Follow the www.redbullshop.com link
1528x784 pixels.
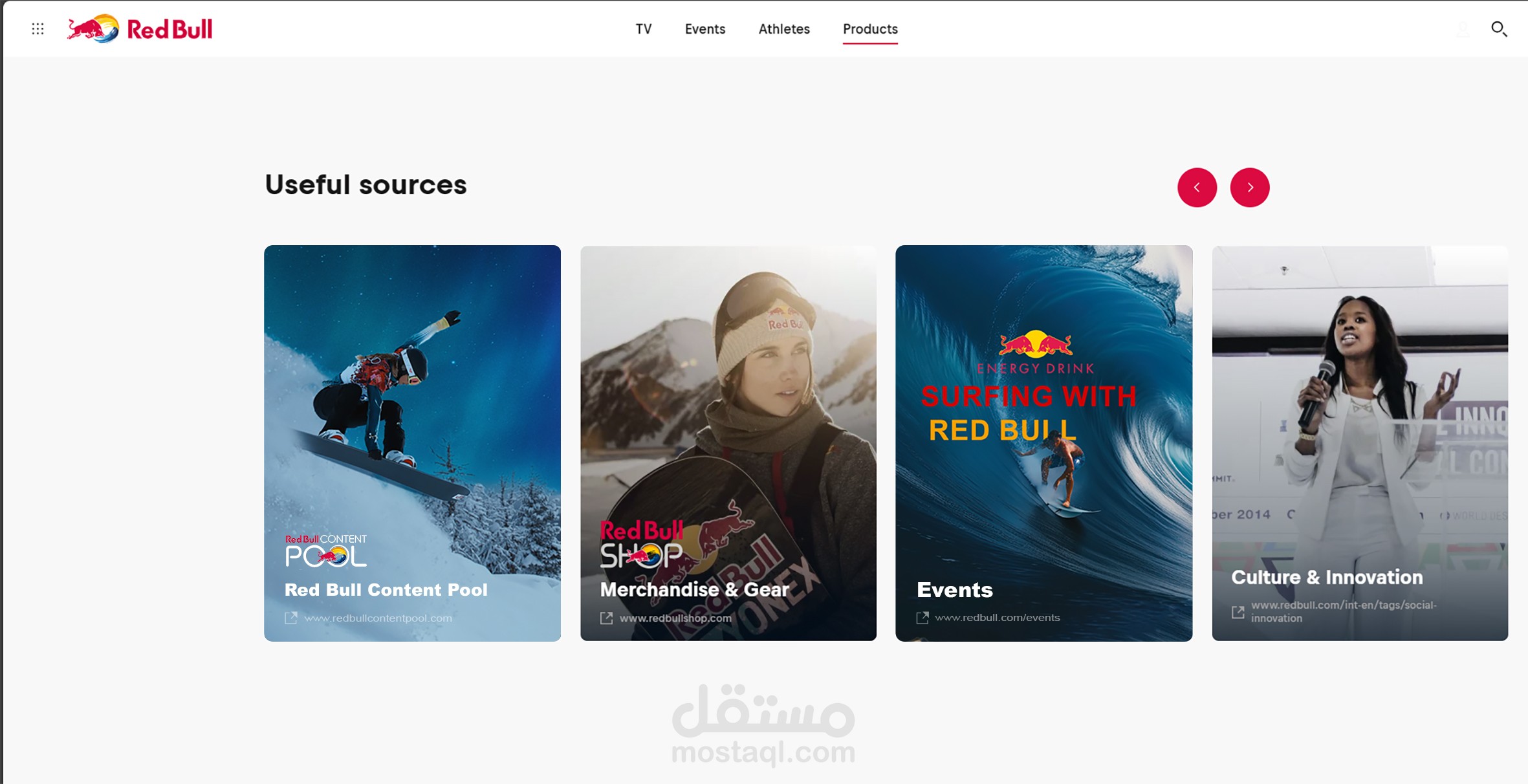[675, 618]
